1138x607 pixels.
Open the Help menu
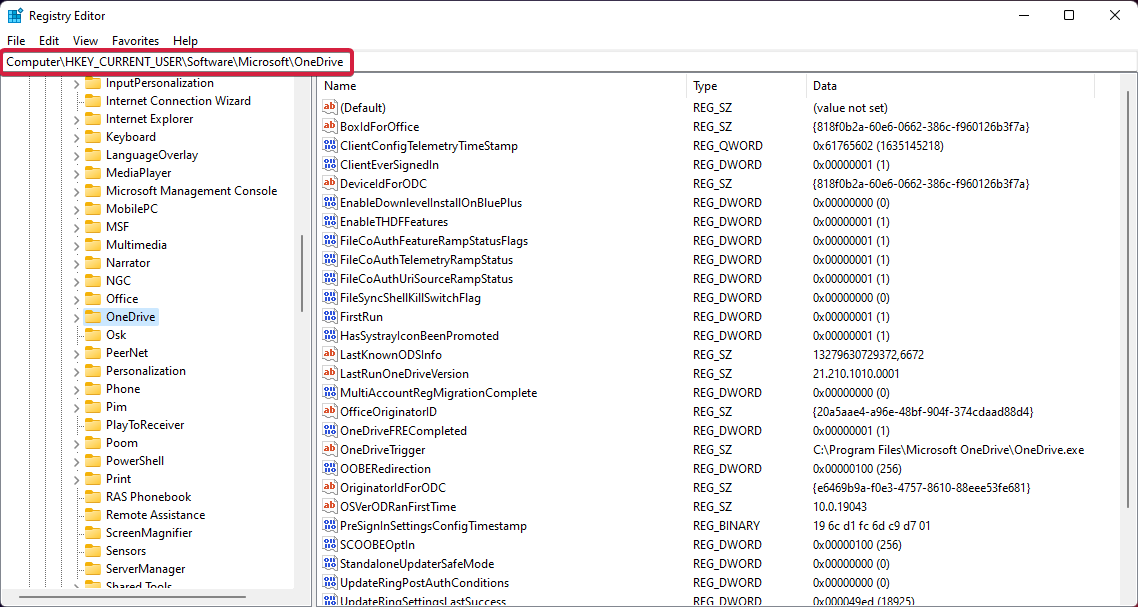pos(186,41)
